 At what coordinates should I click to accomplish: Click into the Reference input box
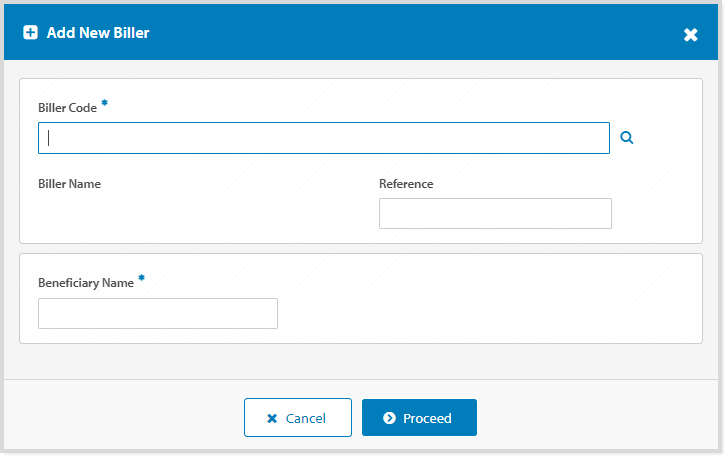[494, 213]
